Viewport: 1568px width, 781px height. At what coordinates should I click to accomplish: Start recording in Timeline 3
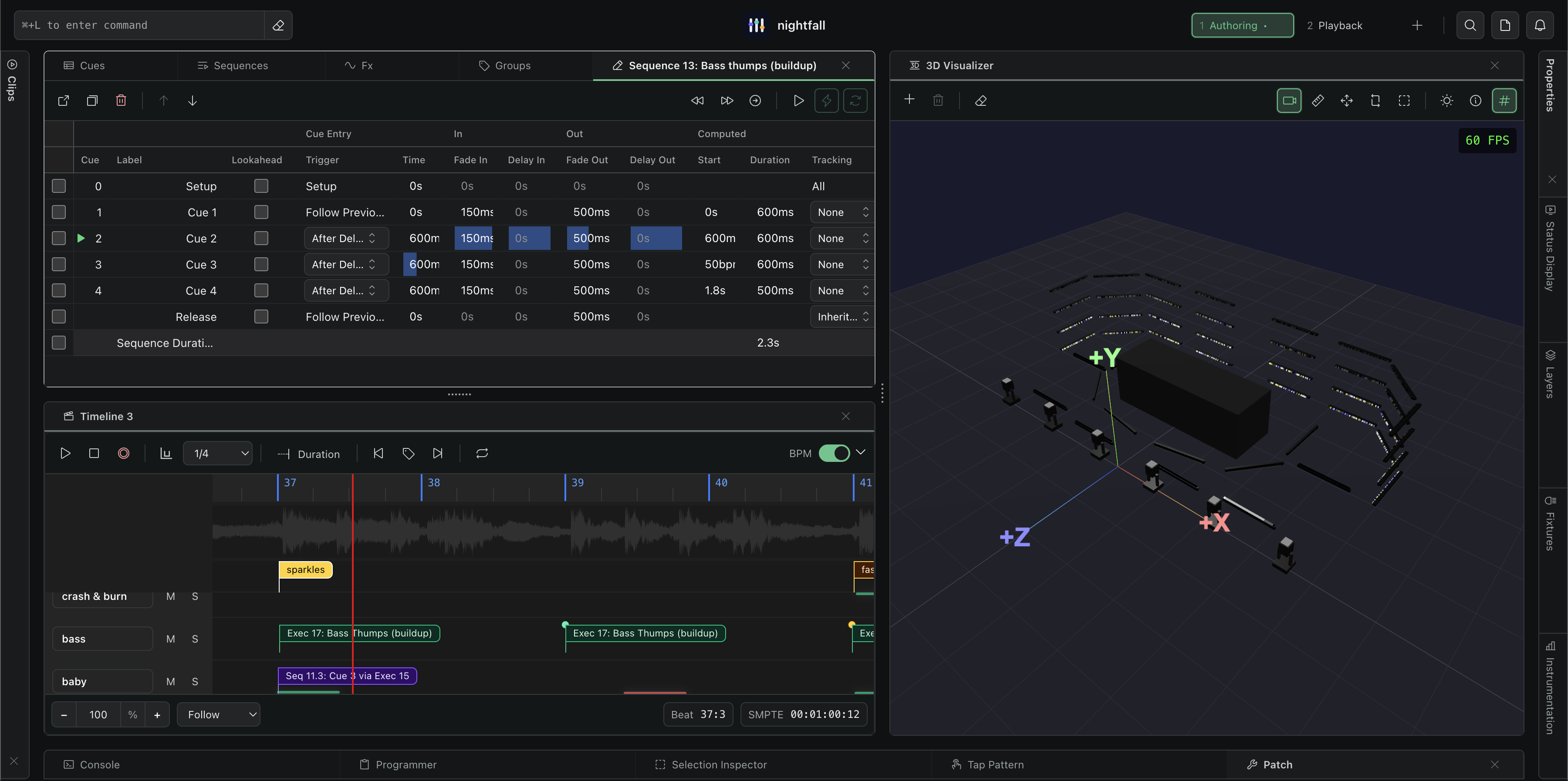pos(123,453)
